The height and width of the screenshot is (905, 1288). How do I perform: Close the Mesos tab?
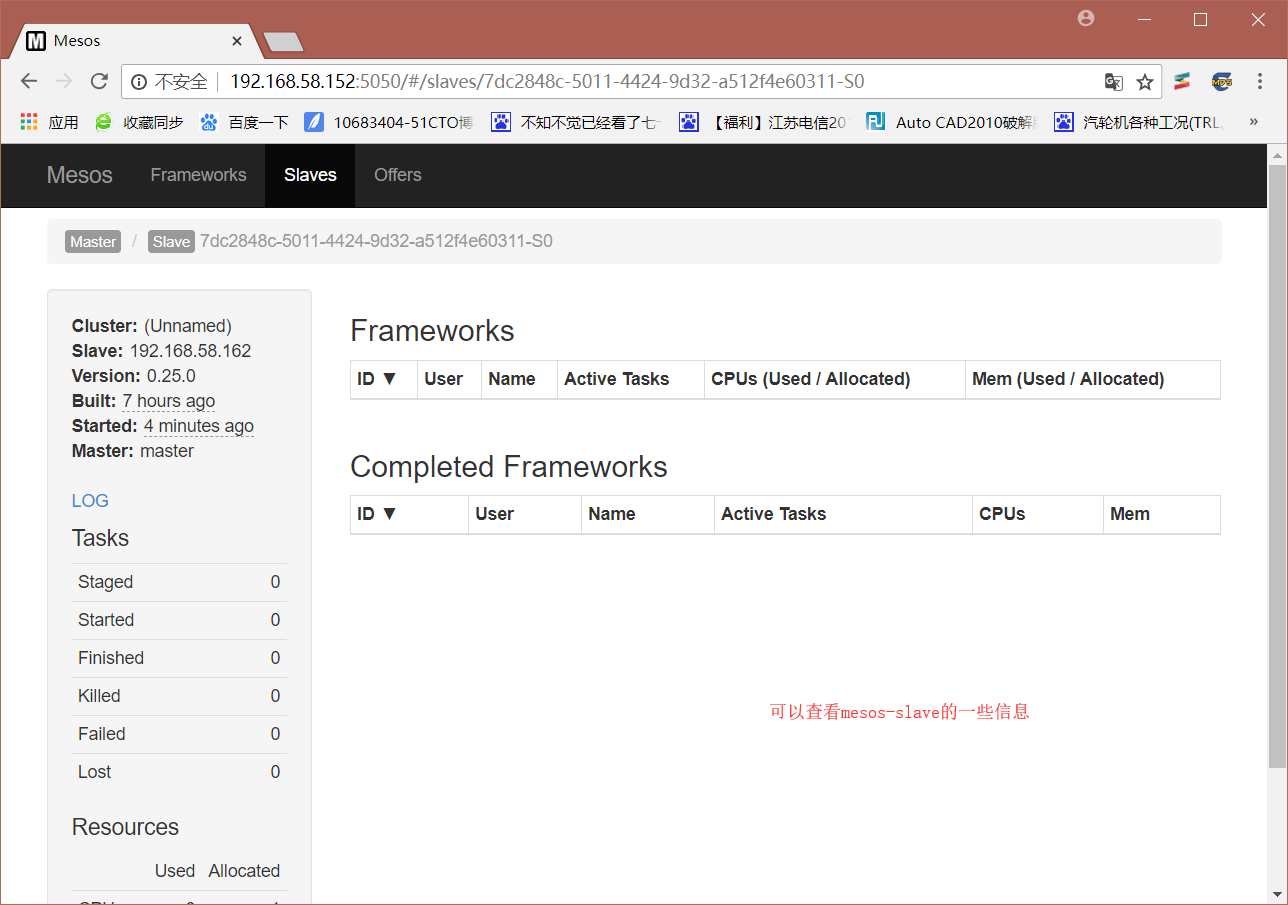[237, 41]
